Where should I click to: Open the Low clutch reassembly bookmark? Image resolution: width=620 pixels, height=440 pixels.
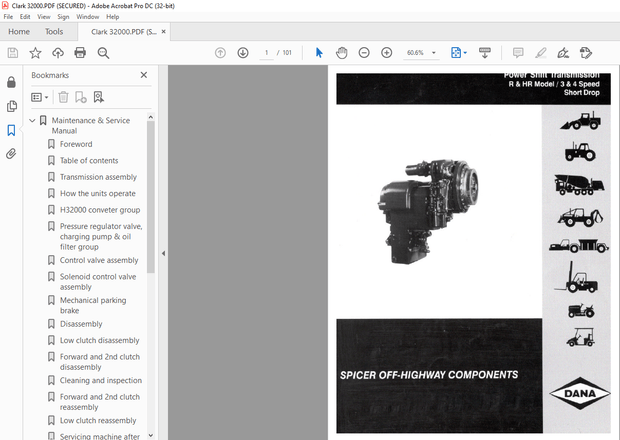[98, 421]
